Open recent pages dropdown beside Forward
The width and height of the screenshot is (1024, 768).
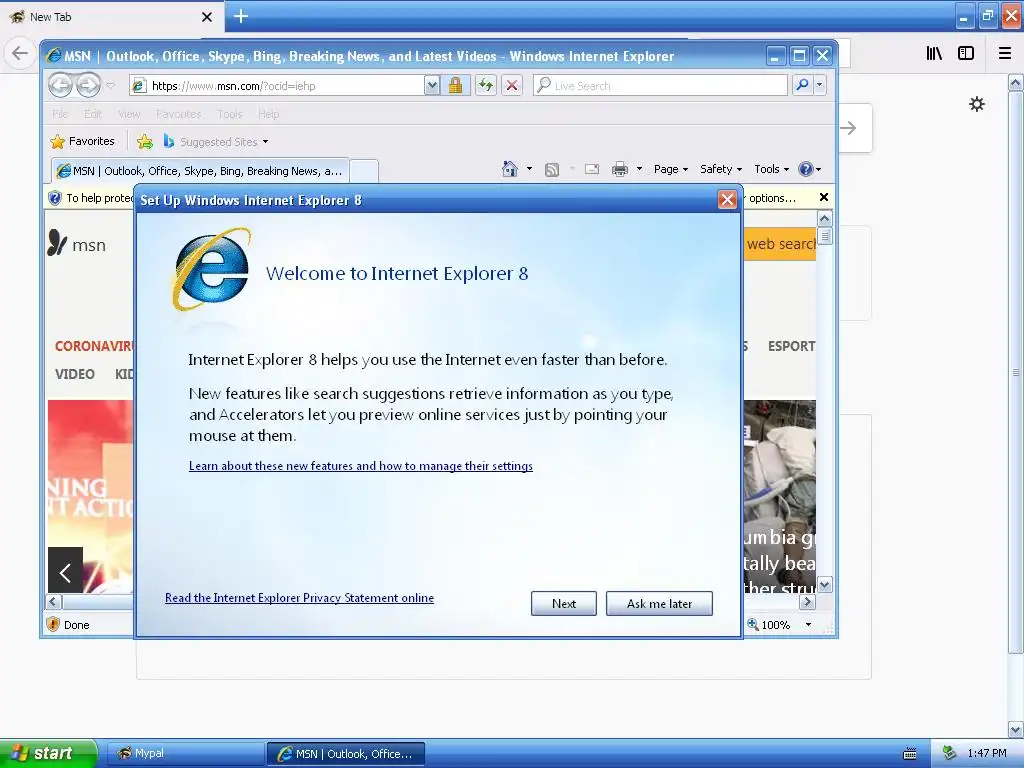coord(110,86)
